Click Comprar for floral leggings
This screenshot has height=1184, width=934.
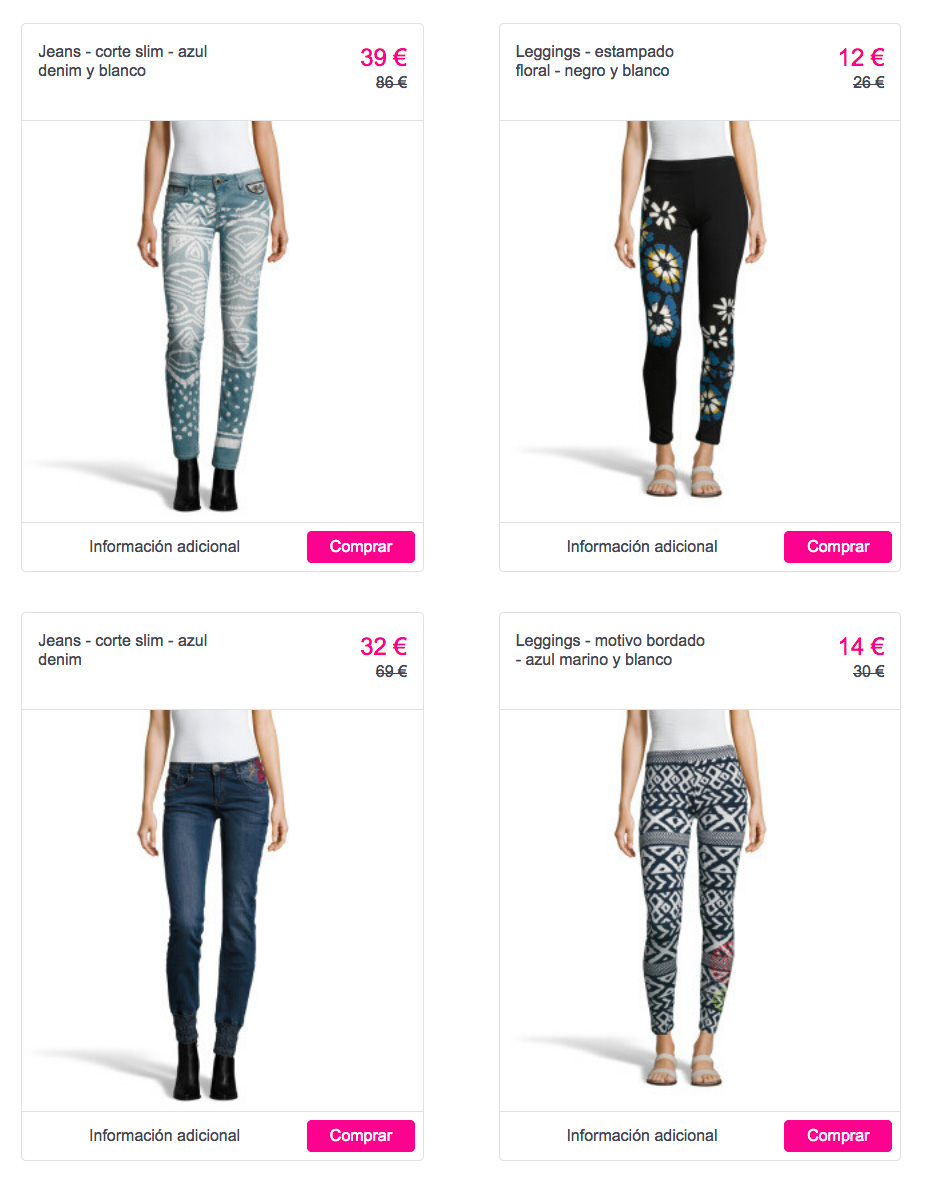837,547
